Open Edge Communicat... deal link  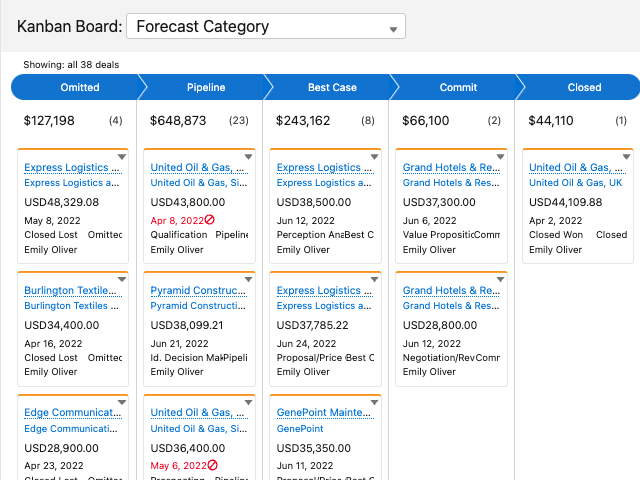point(73,413)
